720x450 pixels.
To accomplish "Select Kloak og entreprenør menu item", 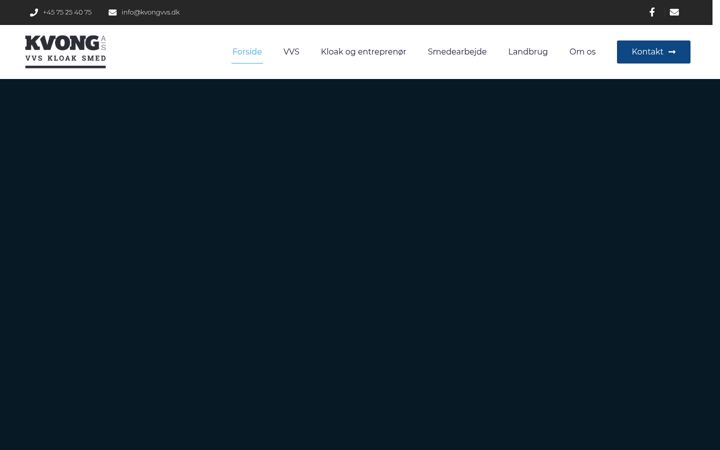I will pyautogui.click(x=363, y=52).
